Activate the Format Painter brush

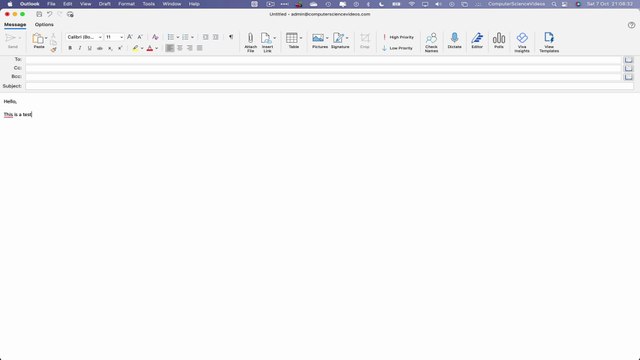pyautogui.click(x=53, y=49)
